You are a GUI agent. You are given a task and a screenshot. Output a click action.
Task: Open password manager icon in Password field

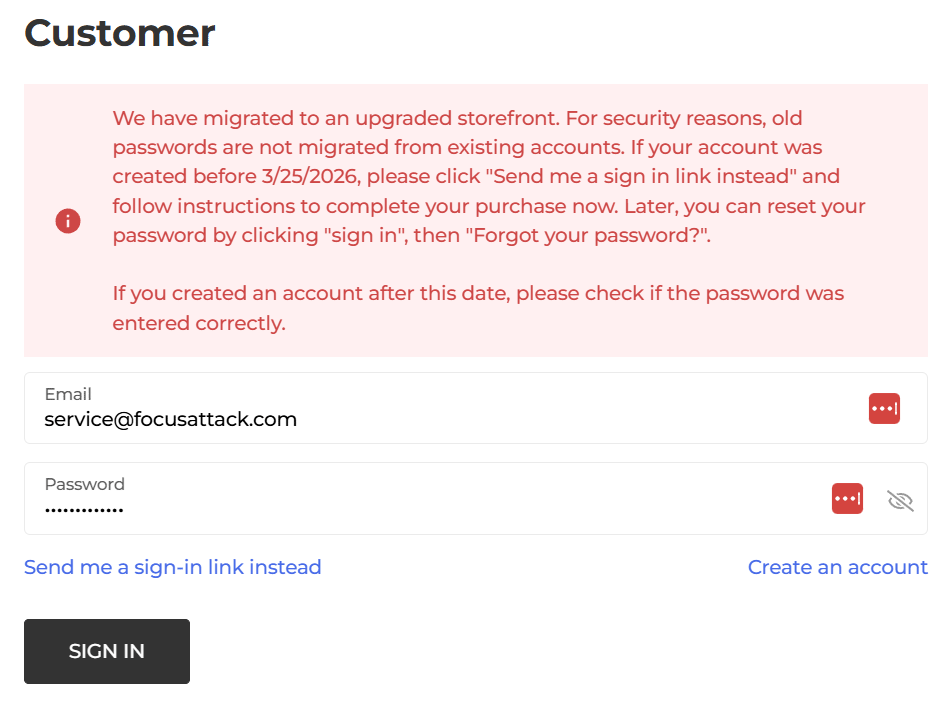[x=847, y=498]
